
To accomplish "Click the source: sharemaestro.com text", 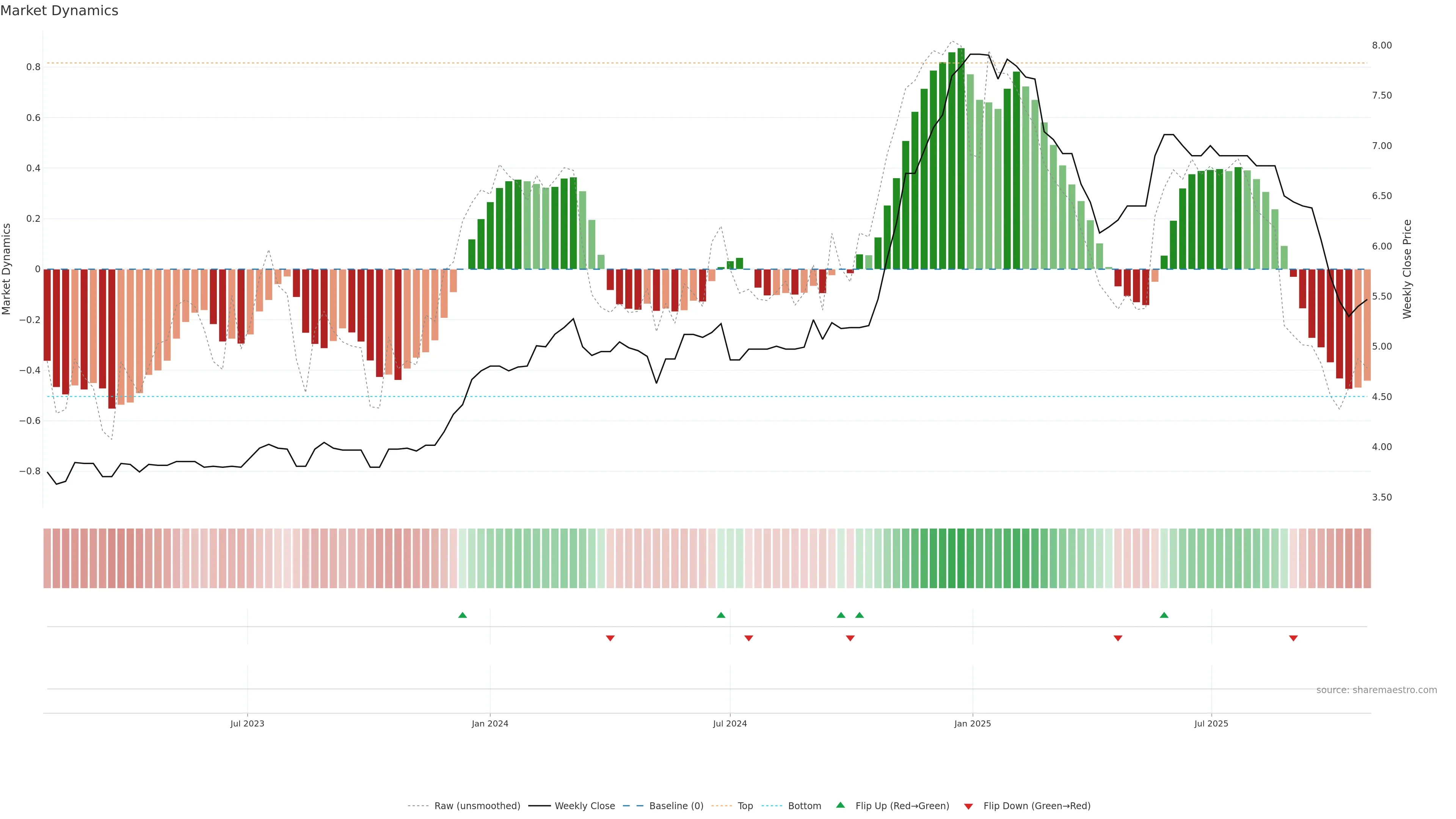I will [x=1376, y=690].
